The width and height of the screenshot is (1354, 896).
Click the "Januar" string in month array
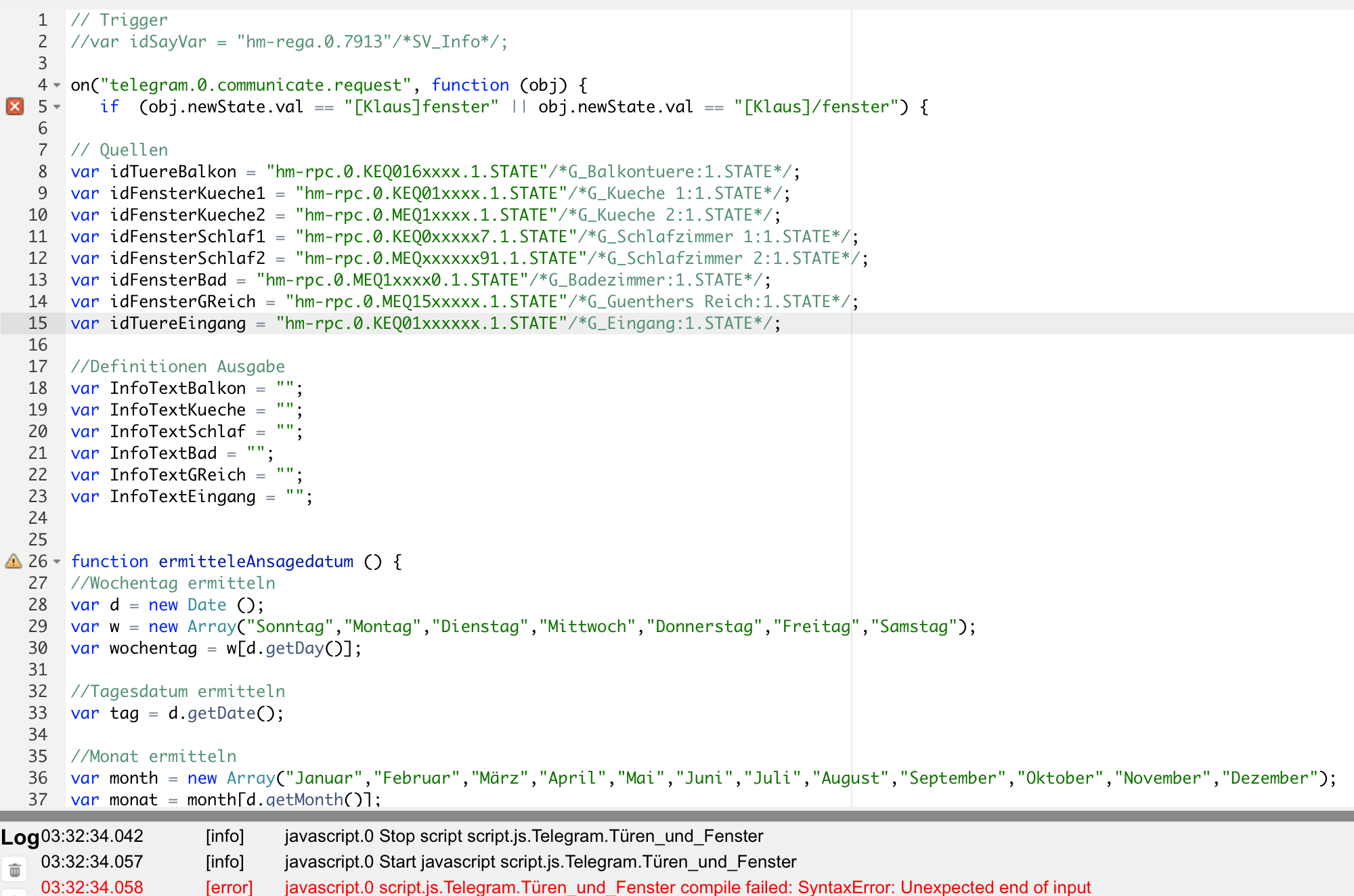tap(324, 778)
